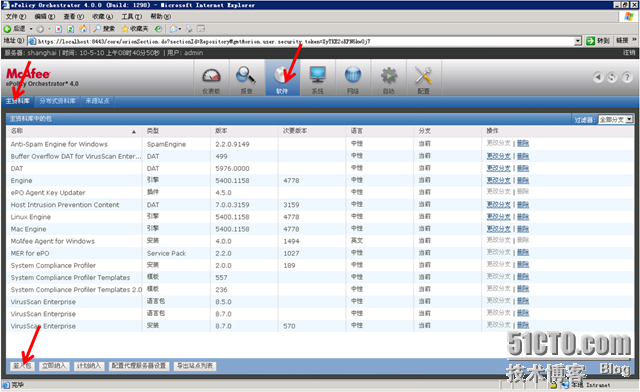
Task: Open the 工具 Tools menu
Action: tap(131, 17)
